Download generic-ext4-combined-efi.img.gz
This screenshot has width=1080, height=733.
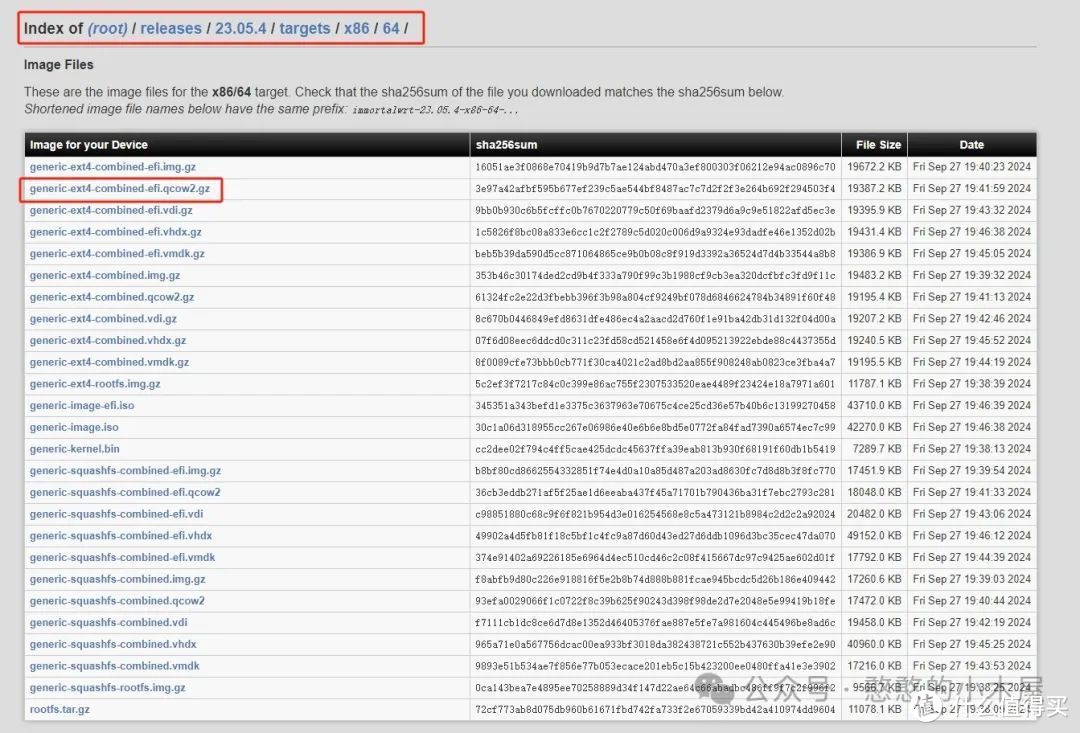click(112, 167)
